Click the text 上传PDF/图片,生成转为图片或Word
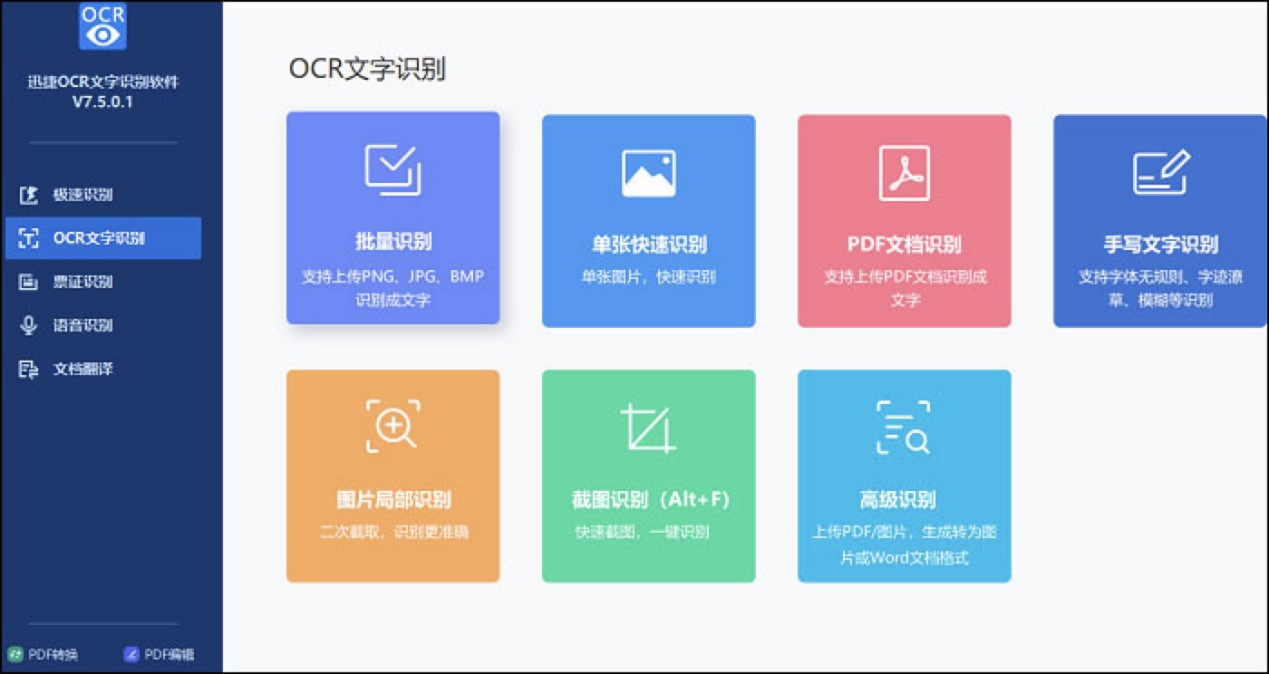The height and width of the screenshot is (674, 1269). 904,544
